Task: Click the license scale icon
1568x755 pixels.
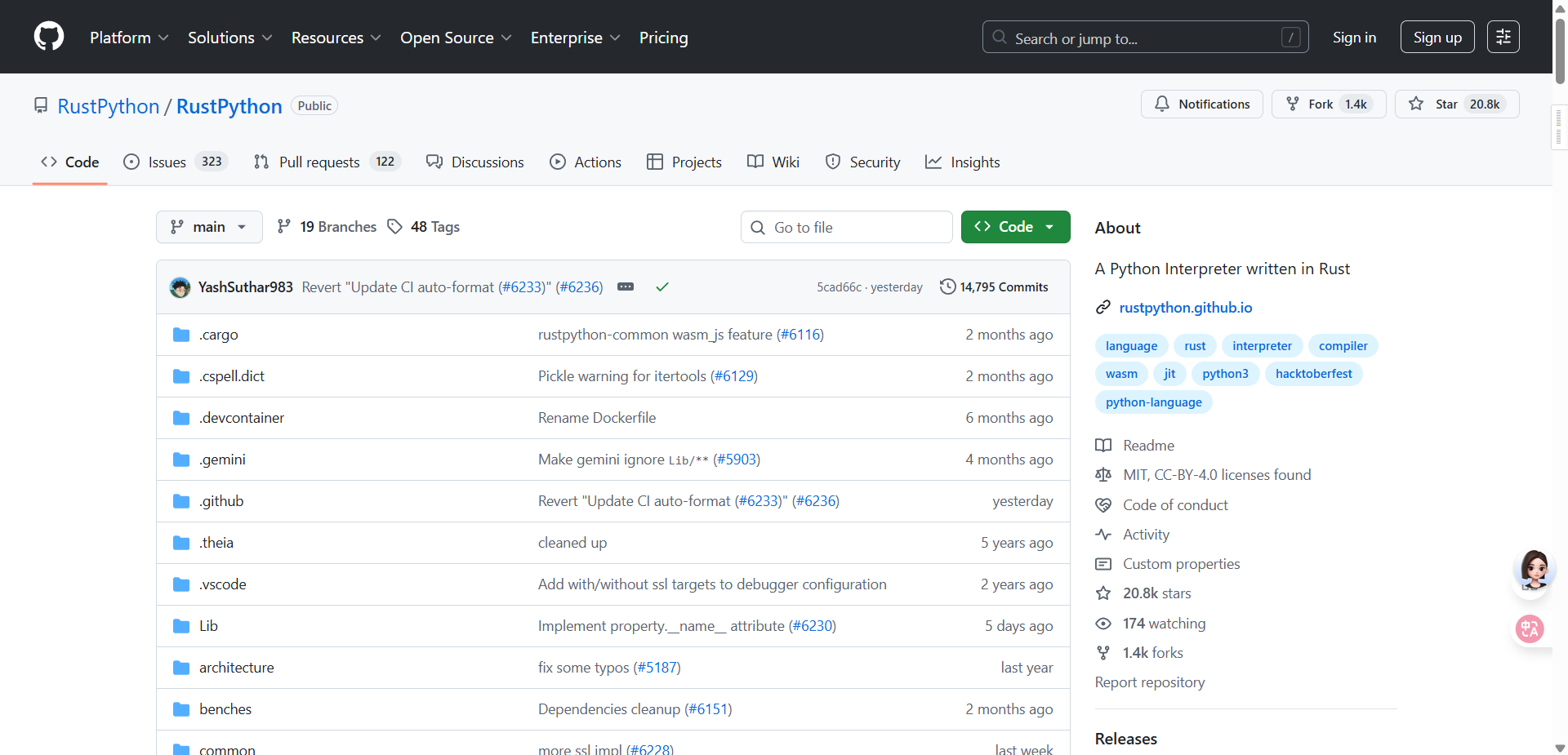Action: (x=1103, y=475)
